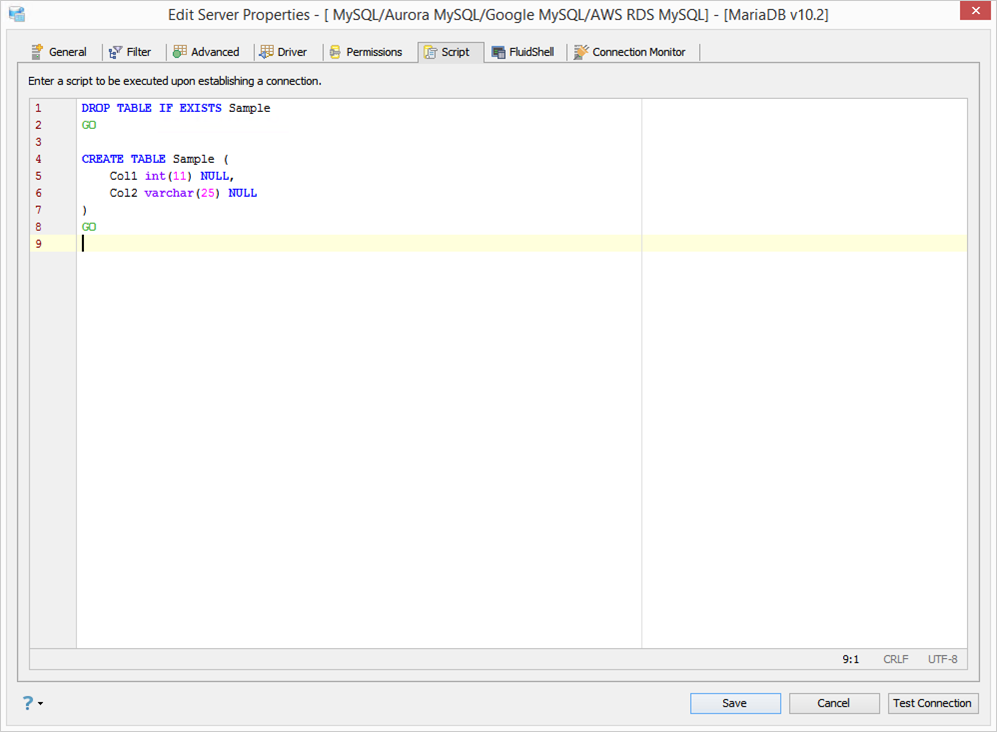Viewport: 997px width, 732px height.
Task: Switch to the Permissions tab
Action: [x=366, y=52]
